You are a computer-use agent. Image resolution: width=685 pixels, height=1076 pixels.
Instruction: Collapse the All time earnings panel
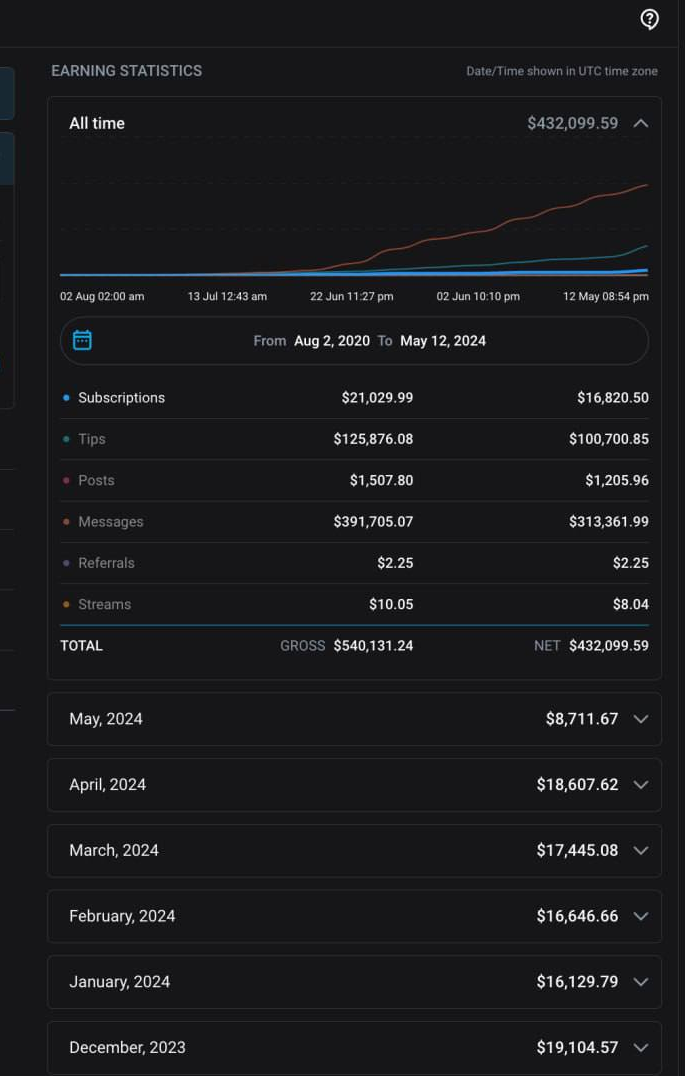(x=641, y=123)
